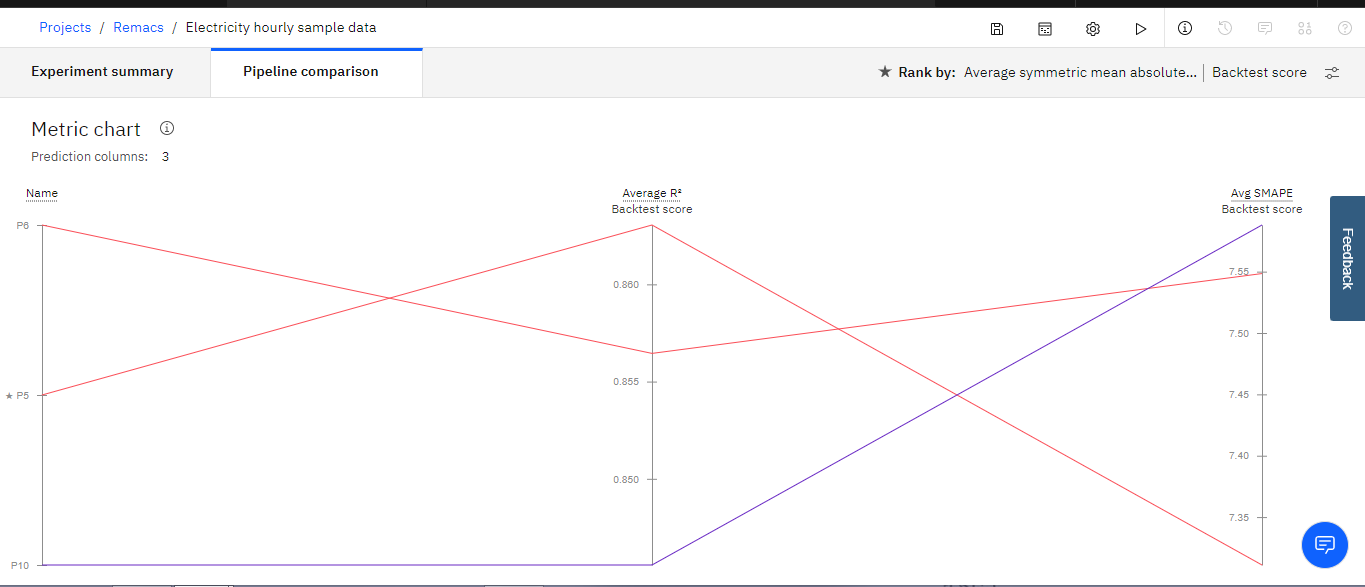Open the information panel icon in toolbar
This screenshot has height=587, width=1365.
click(x=1185, y=28)
